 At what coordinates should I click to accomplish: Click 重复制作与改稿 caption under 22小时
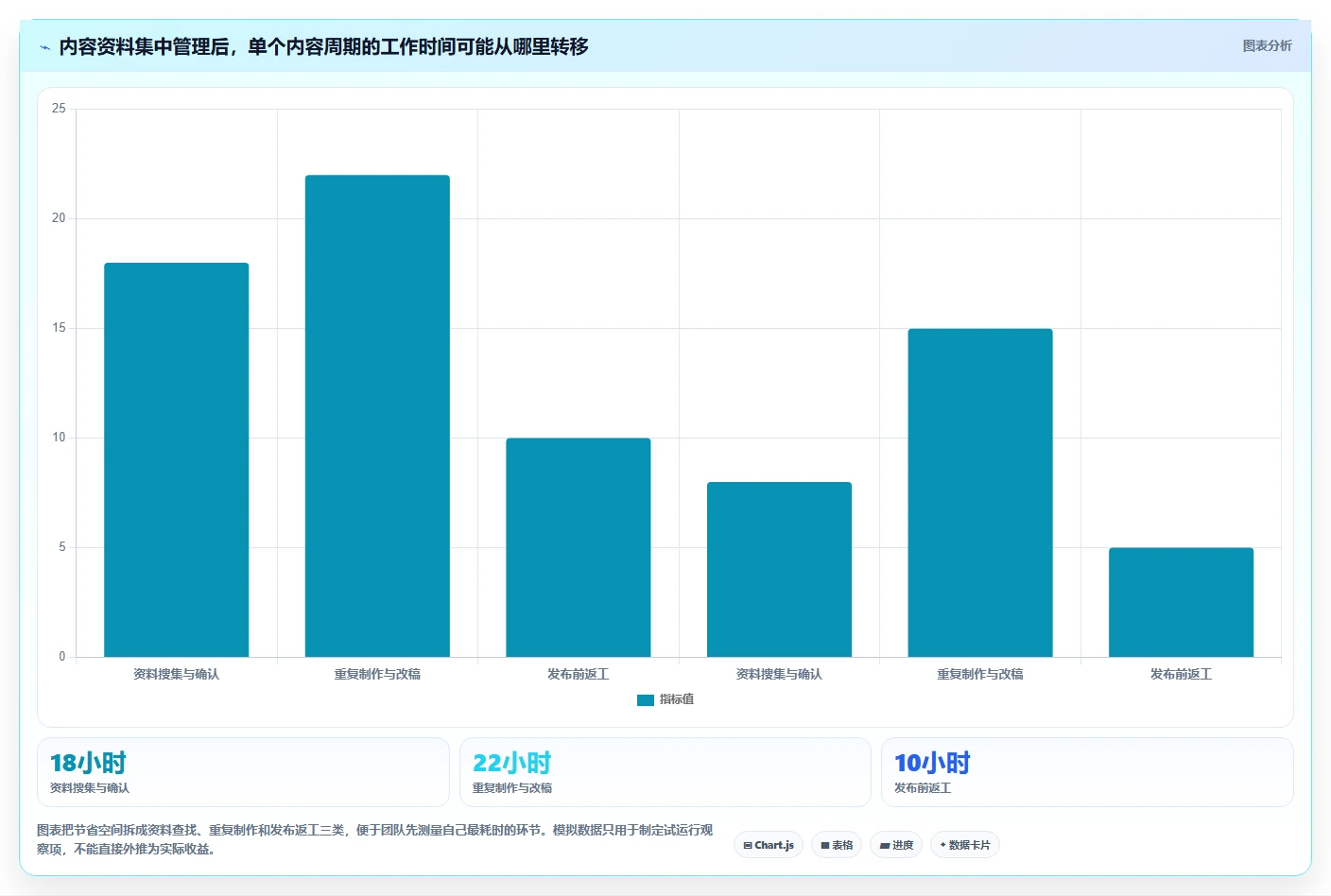click(x=512, y=788)
